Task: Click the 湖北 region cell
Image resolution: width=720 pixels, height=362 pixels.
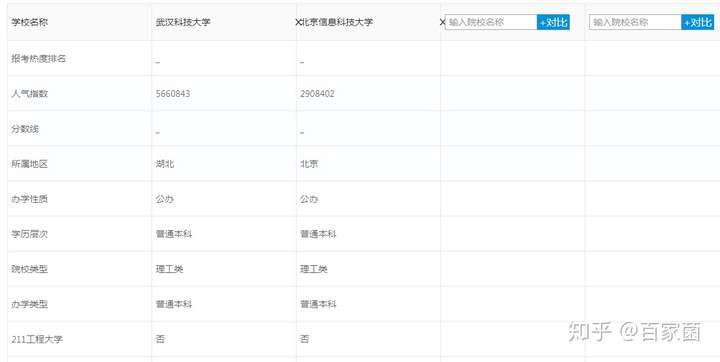Action: pos(165,164)
